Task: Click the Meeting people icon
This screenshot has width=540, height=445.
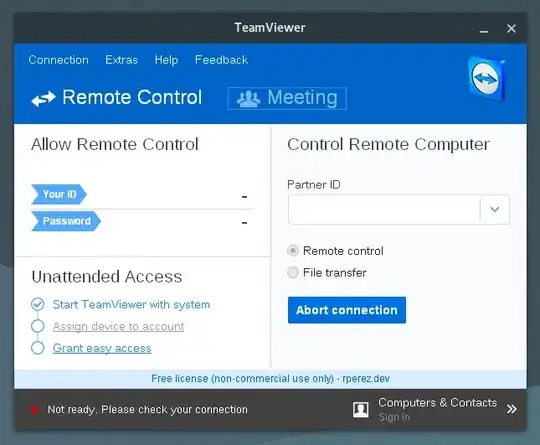Action: pos(248,99)
